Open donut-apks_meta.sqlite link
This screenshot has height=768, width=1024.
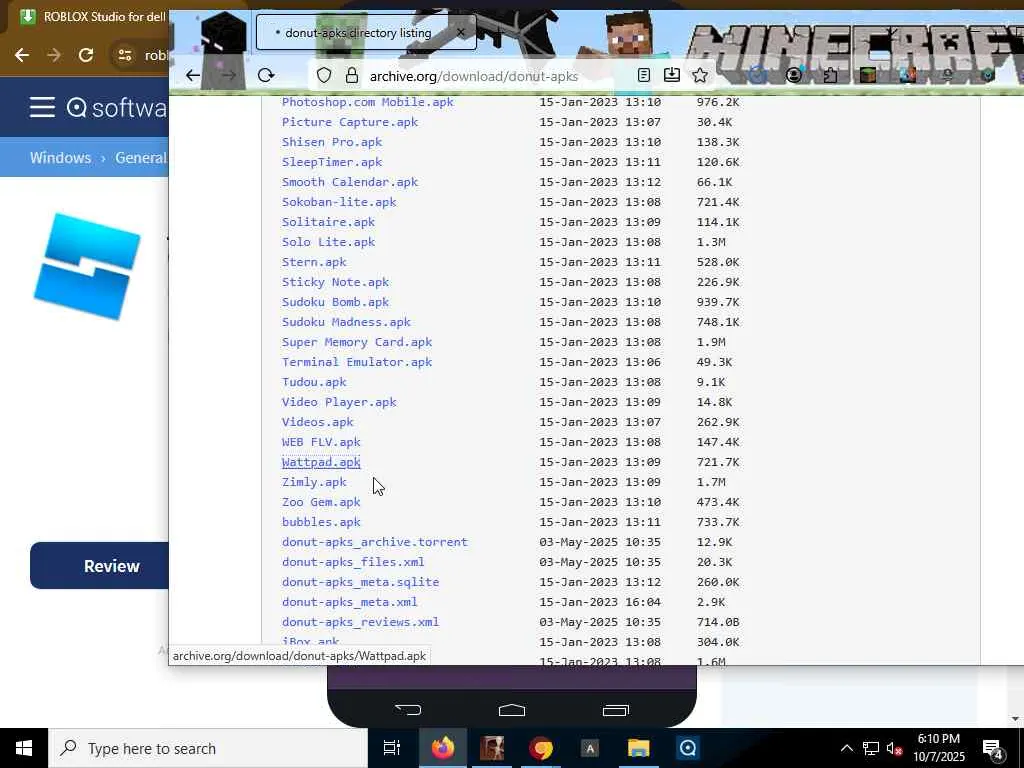[360, 582]
